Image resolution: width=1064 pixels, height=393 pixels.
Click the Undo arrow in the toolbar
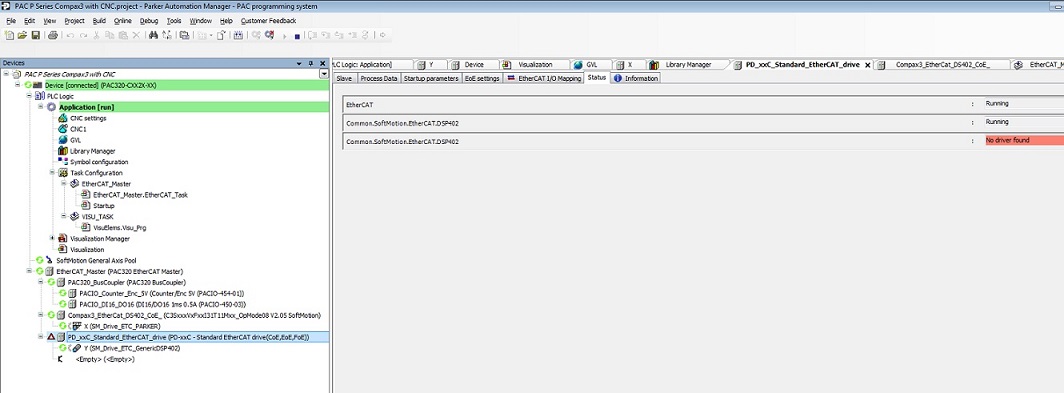(x=70, y=35)
